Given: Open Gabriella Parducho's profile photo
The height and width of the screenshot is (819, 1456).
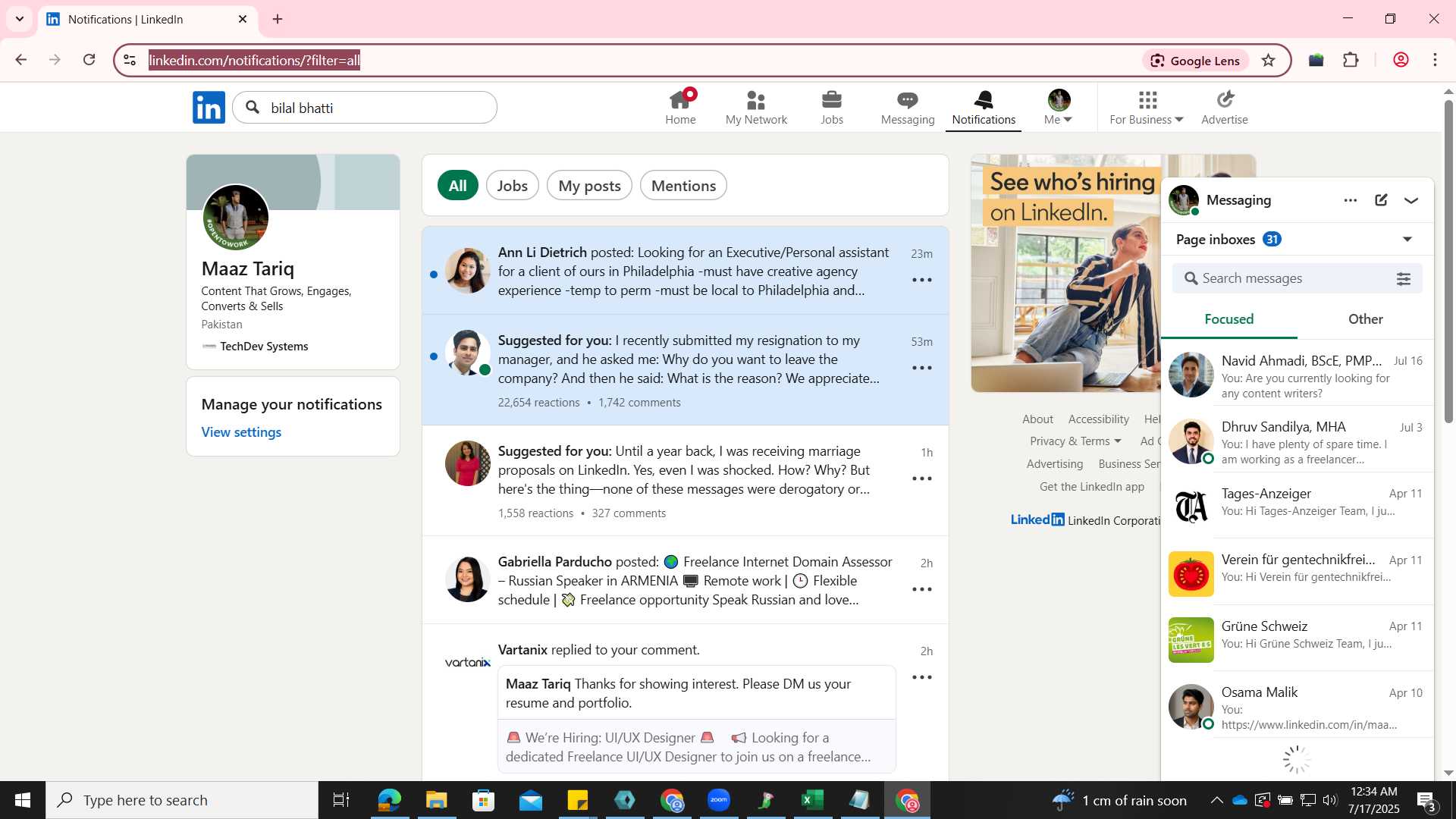Looking at the screenshot, I should 468,579.
